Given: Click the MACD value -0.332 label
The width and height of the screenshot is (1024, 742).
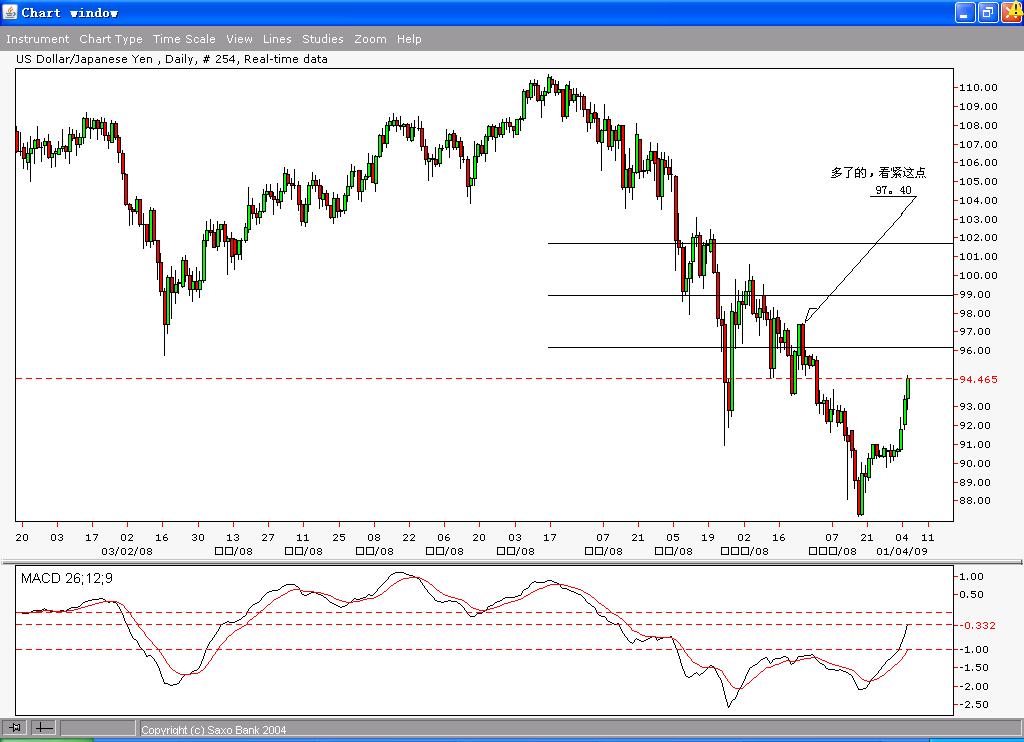Looking at the screenshot, I should (x=977, y=625).
